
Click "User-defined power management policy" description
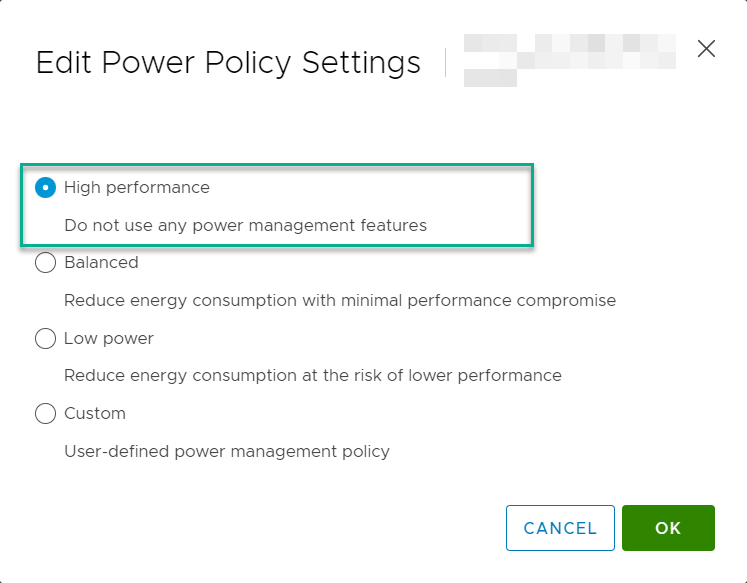tap(227, 451)
